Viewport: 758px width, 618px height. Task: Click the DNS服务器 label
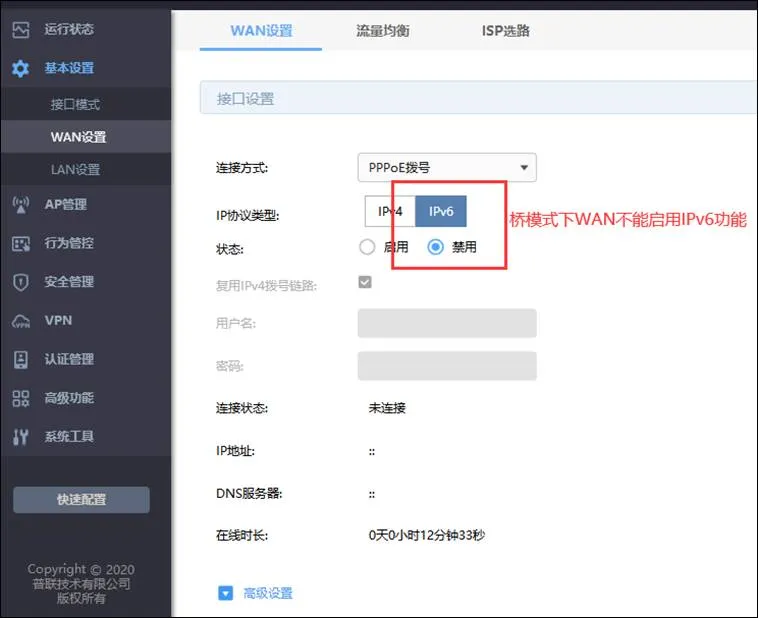click(x=248, y=494)
